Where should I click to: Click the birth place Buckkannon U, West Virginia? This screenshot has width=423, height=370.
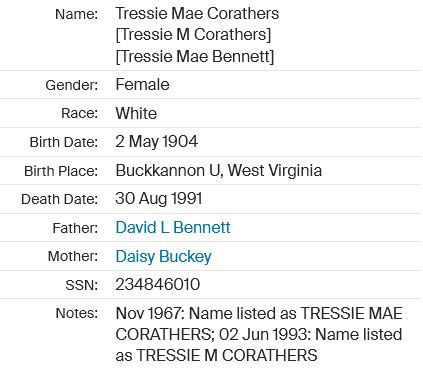pos(218,171)
